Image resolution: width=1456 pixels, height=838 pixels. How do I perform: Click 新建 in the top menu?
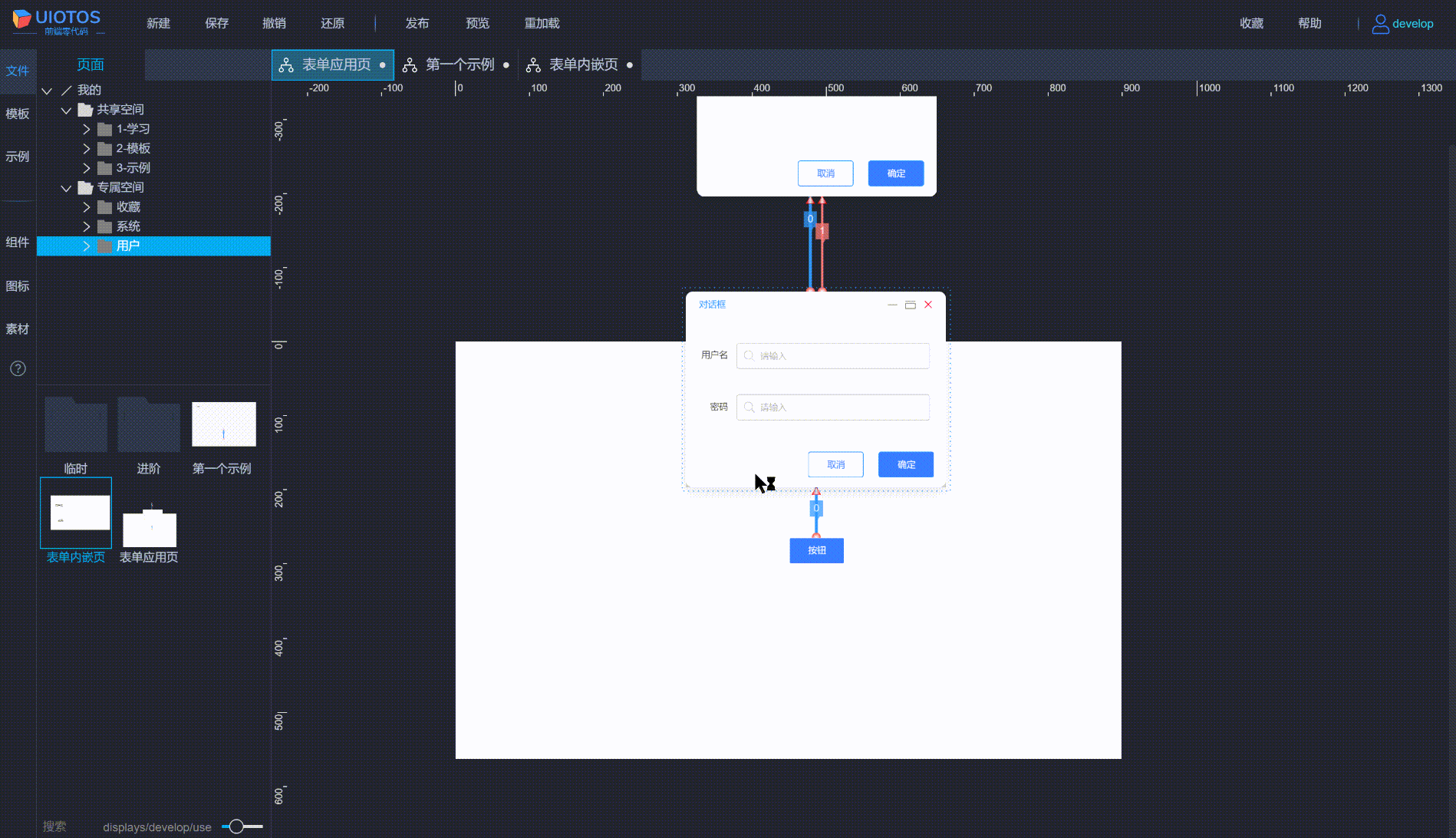coord(159,24)
